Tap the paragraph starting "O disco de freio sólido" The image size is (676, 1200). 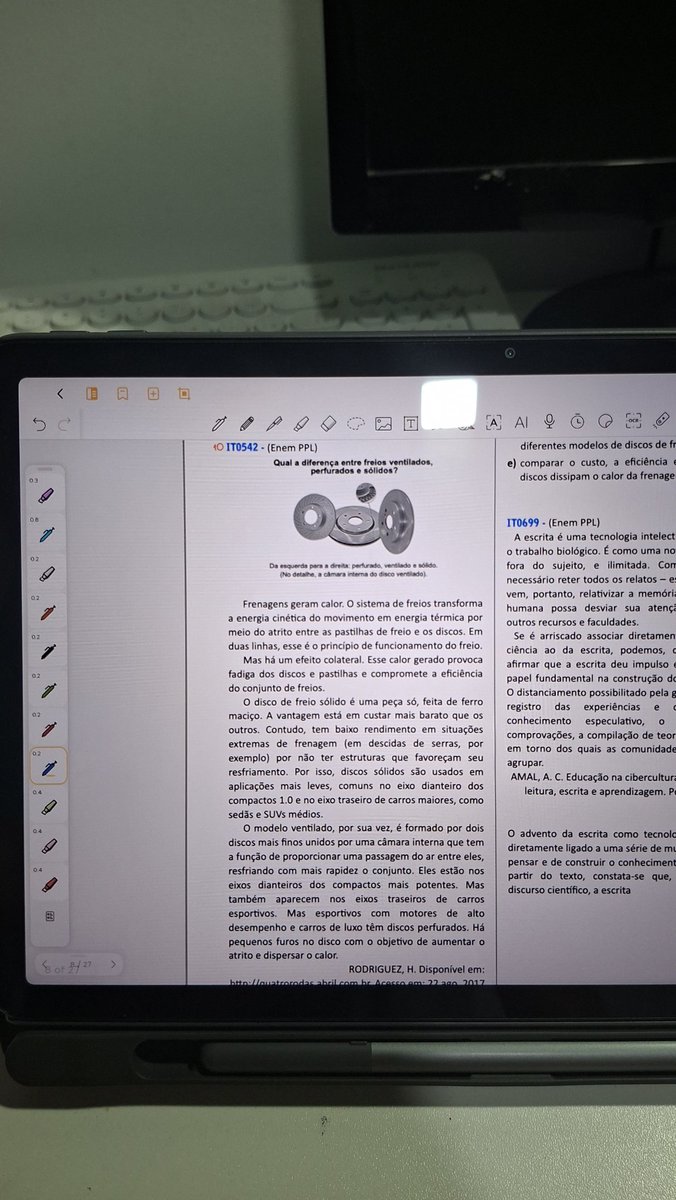(x=357, y=758)
